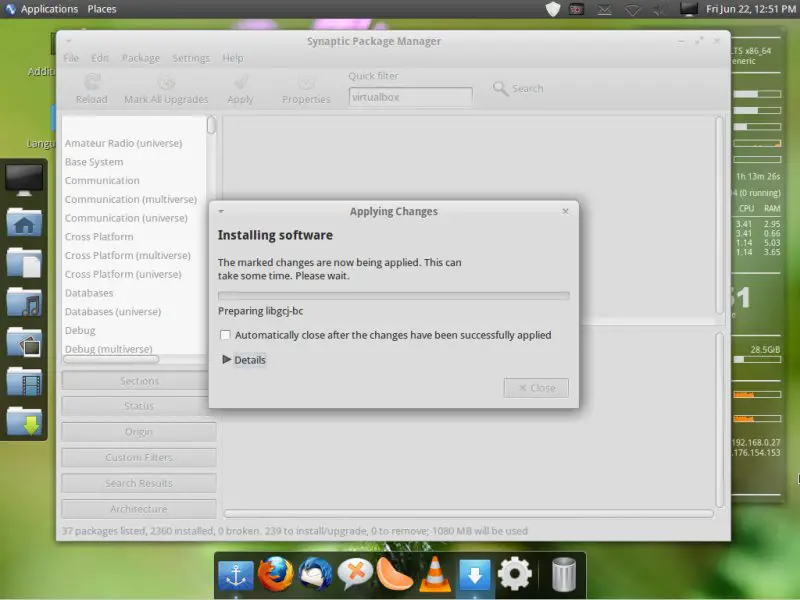Select Communication (multiverse) category
The height and width of the screenshot is (600, 800).
pos(131,199)
